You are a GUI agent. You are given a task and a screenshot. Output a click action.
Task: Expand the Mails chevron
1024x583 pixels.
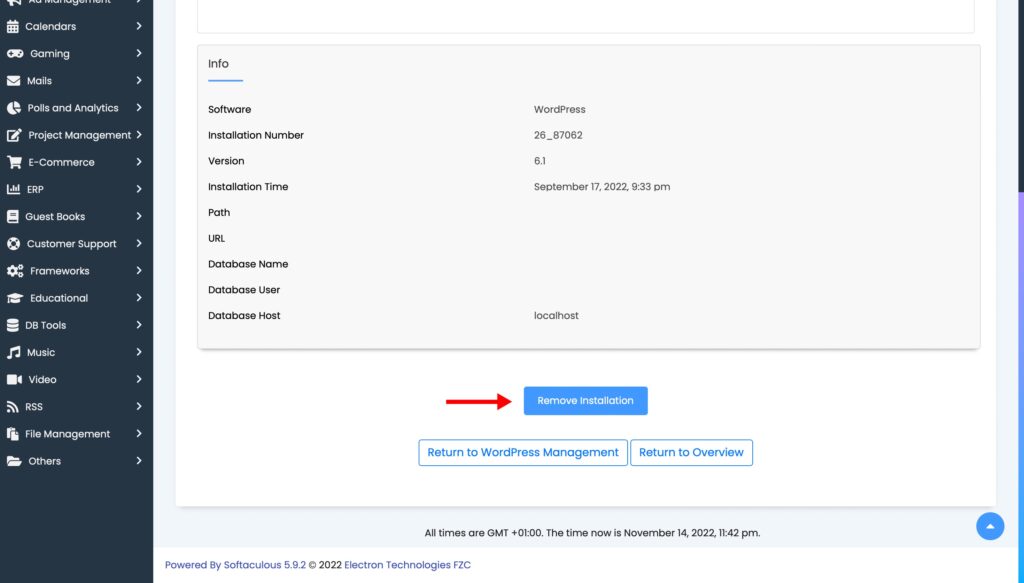(139, 80)
